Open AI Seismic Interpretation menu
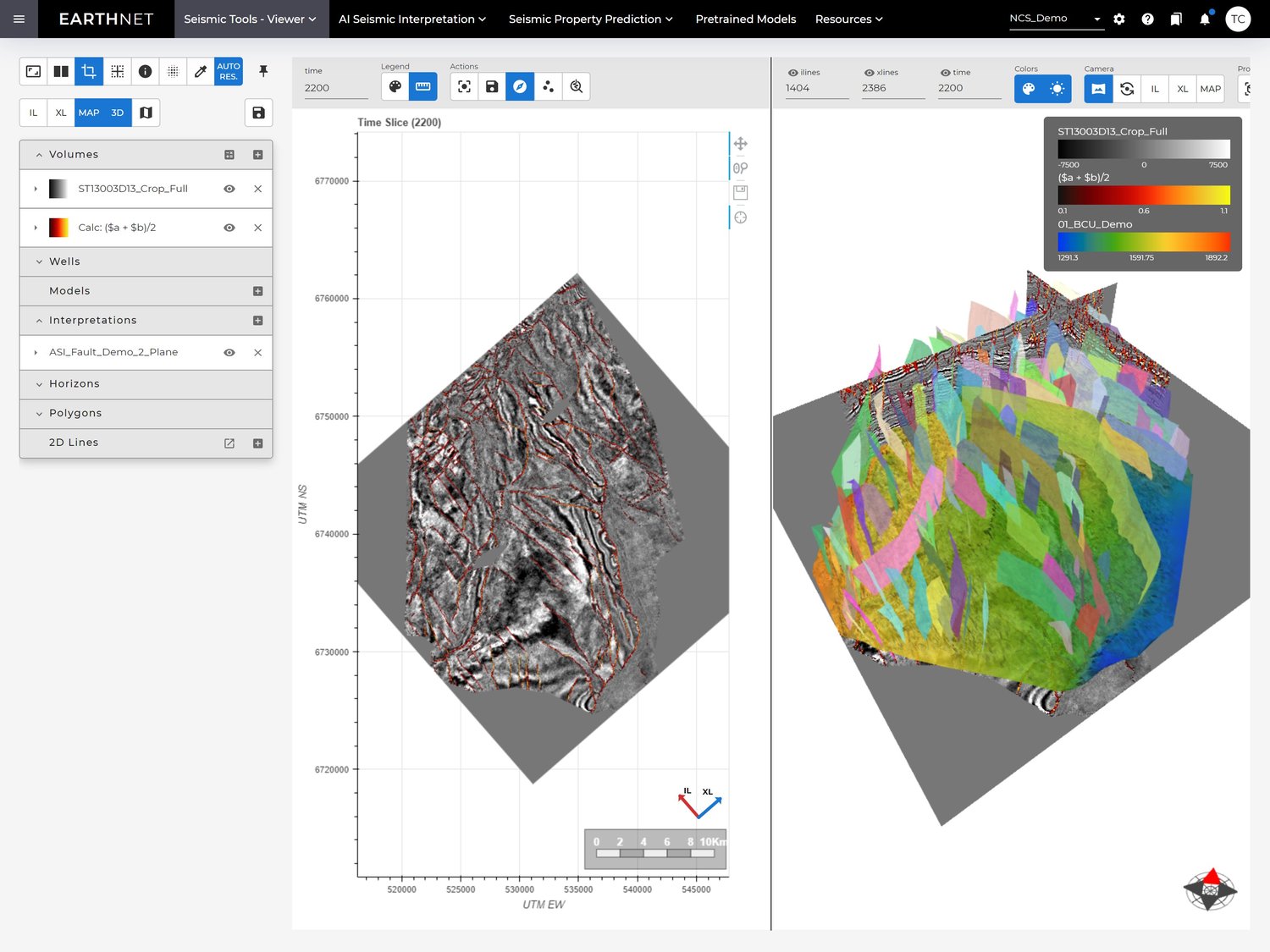Screen dimensions: 1270x952 pyautogui.click(x=412, y=19)
